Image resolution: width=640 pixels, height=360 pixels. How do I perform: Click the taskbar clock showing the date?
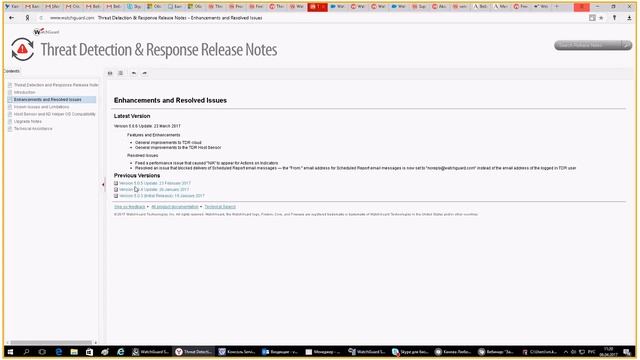tap(608, 351)
